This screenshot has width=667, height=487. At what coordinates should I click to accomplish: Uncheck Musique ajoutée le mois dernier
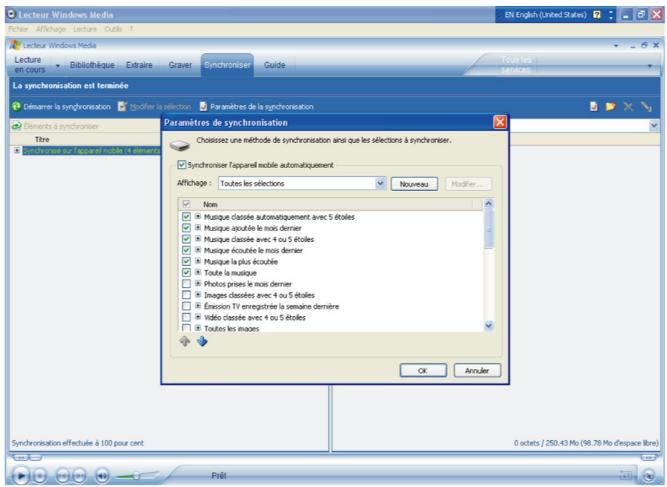[x=186, y=228]
